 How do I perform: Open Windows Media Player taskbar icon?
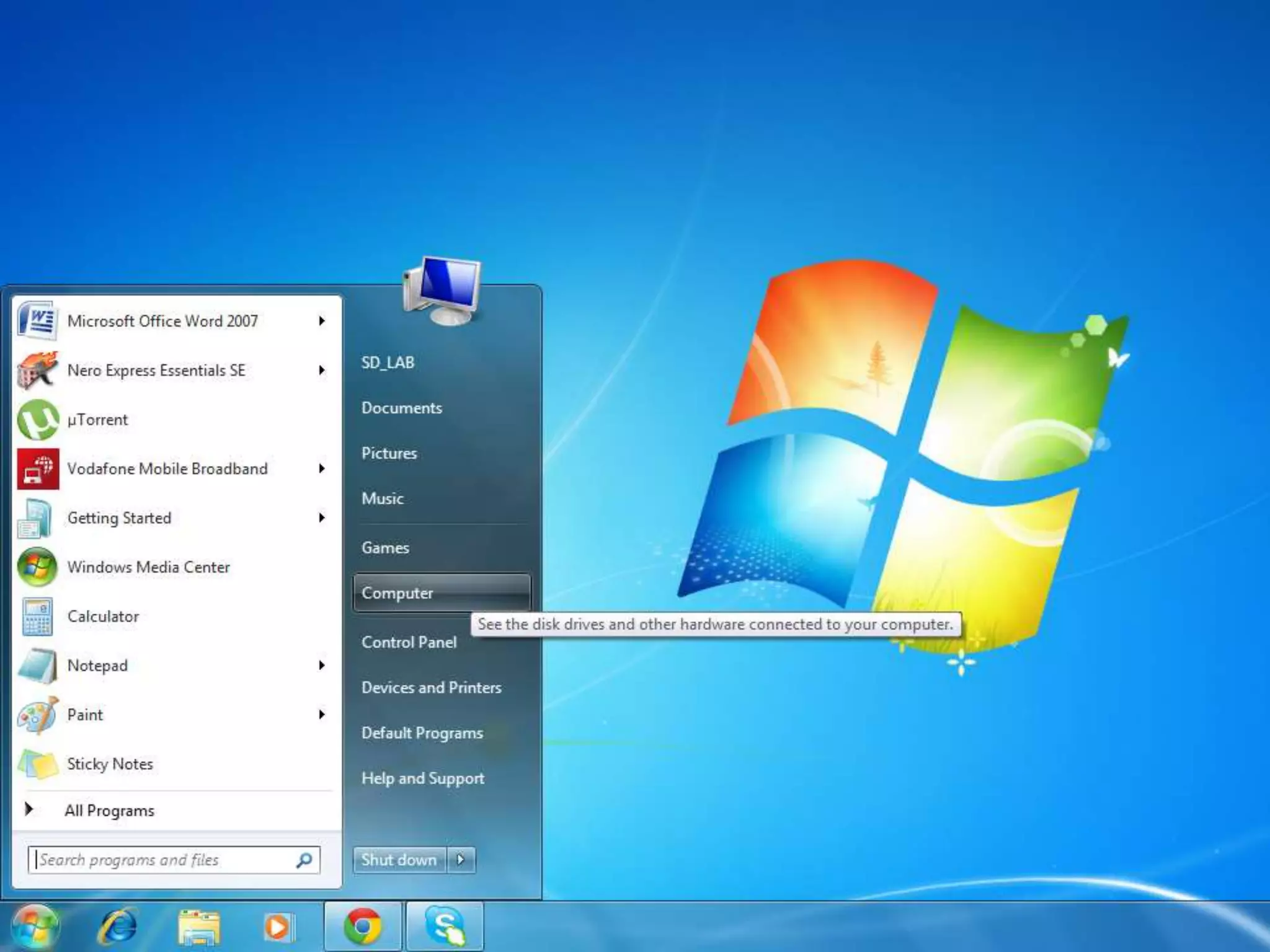278,927
